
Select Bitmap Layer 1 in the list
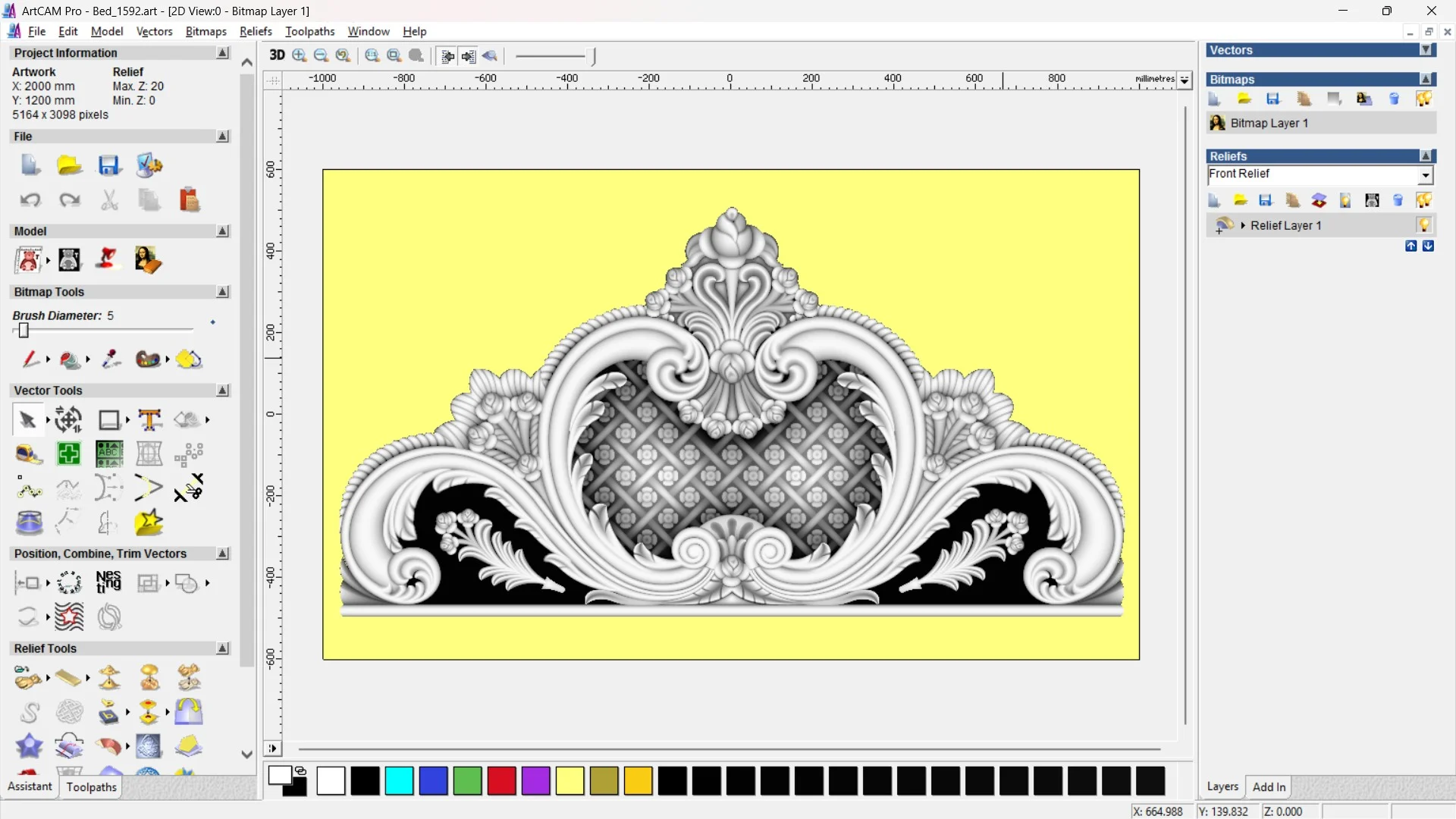tap(1268, 123)
